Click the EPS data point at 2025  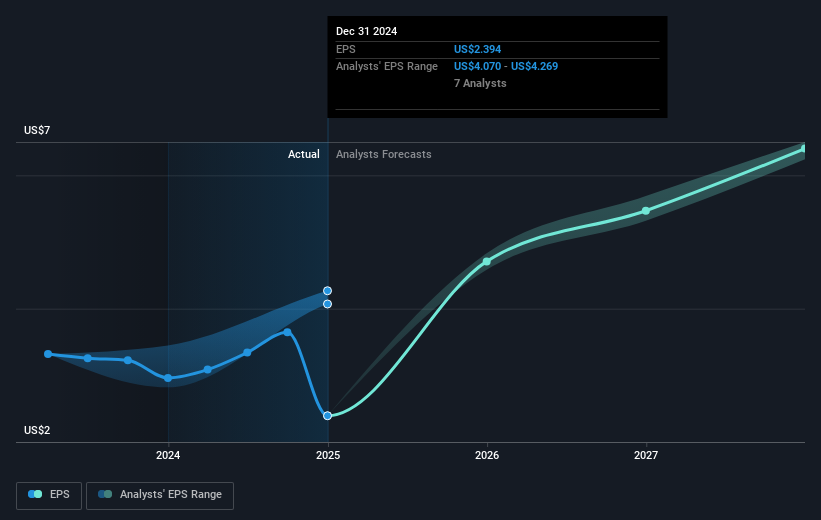(x=327, y=416)
